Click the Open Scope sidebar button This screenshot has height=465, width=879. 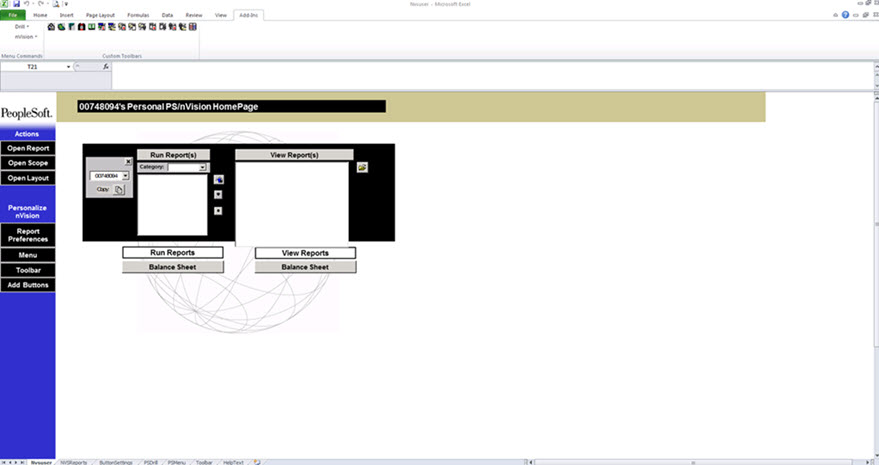(x=28, y=163)
